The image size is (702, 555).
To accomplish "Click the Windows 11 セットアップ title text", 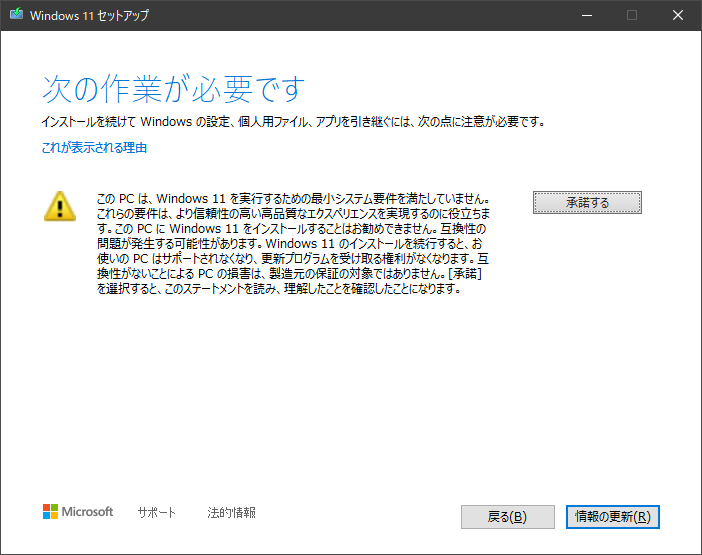I will pos(89,15).
